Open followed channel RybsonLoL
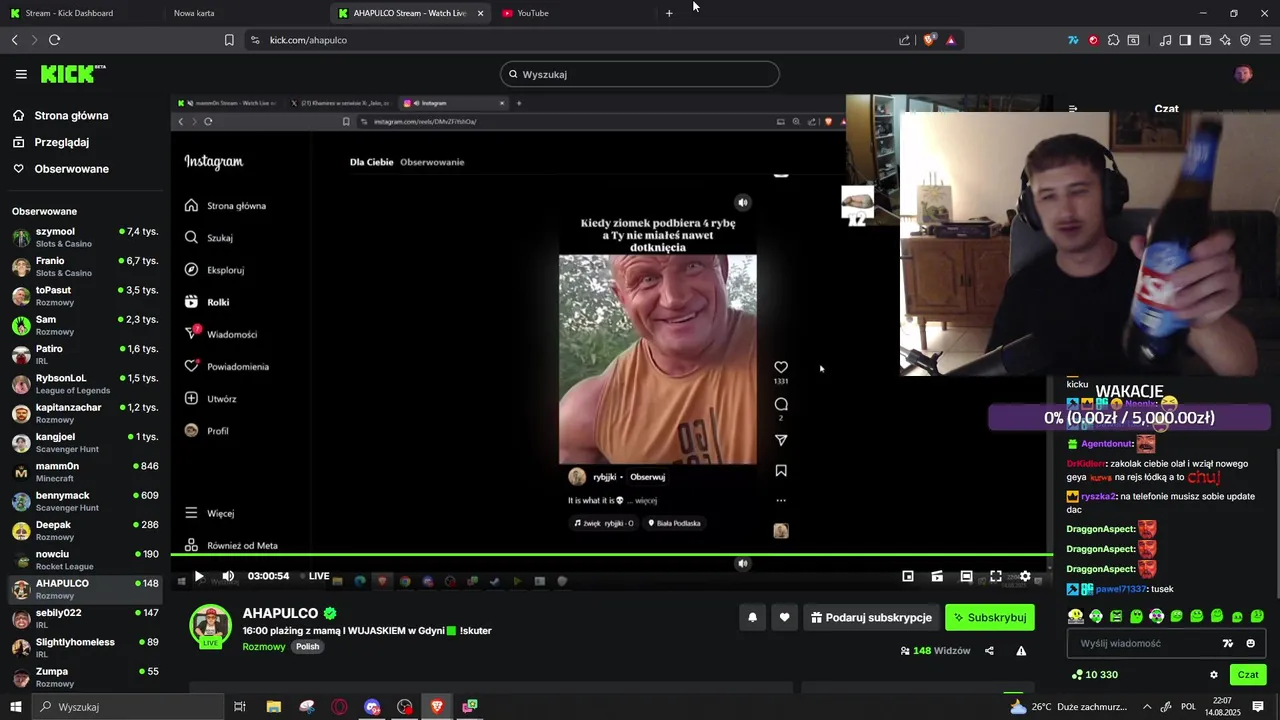Viewport: 1280px width, 720px height. (85, 384)
